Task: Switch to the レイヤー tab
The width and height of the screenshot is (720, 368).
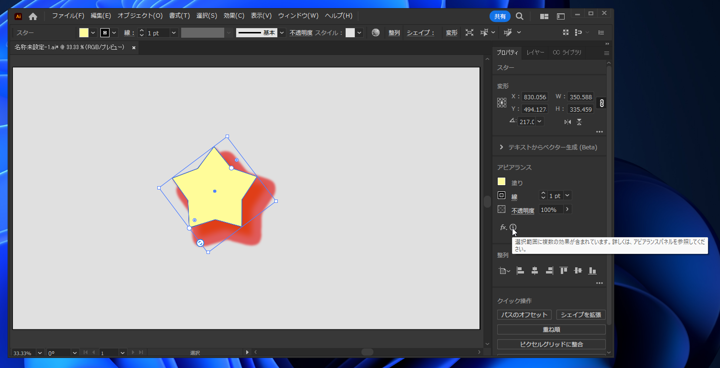Action: pyautogui.click(x=535, y=53)
